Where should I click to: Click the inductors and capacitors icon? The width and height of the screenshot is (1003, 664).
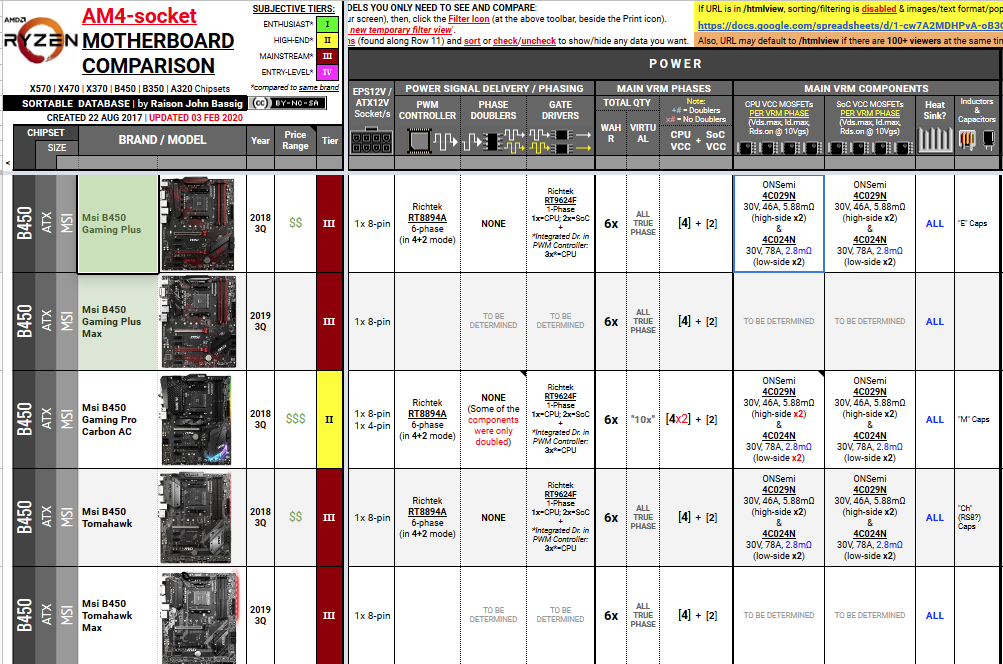coord(977,139)
